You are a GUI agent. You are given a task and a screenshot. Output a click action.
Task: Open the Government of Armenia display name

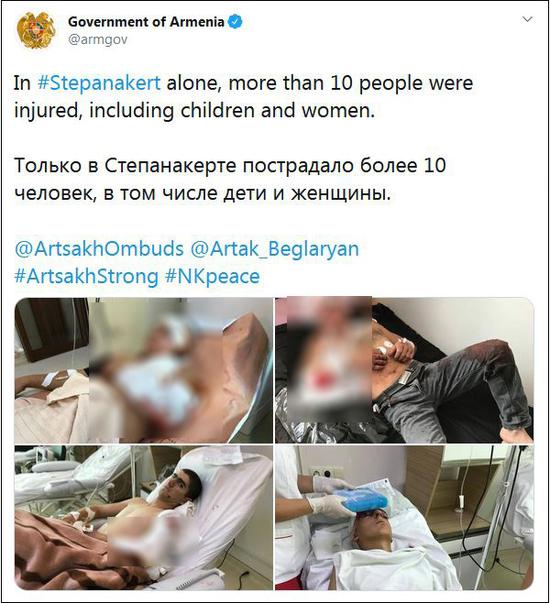coord(146,22)
